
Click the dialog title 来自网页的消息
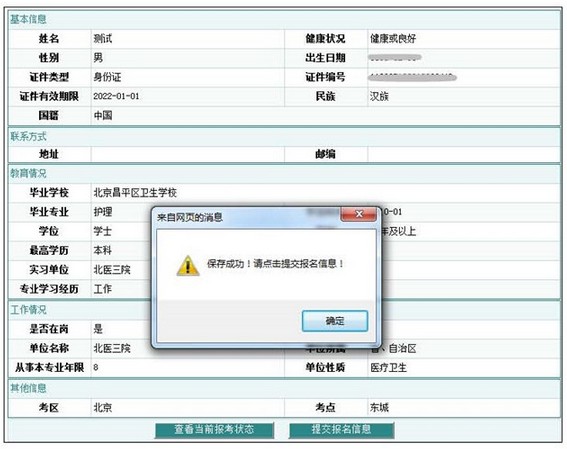[x=189, y=217]
